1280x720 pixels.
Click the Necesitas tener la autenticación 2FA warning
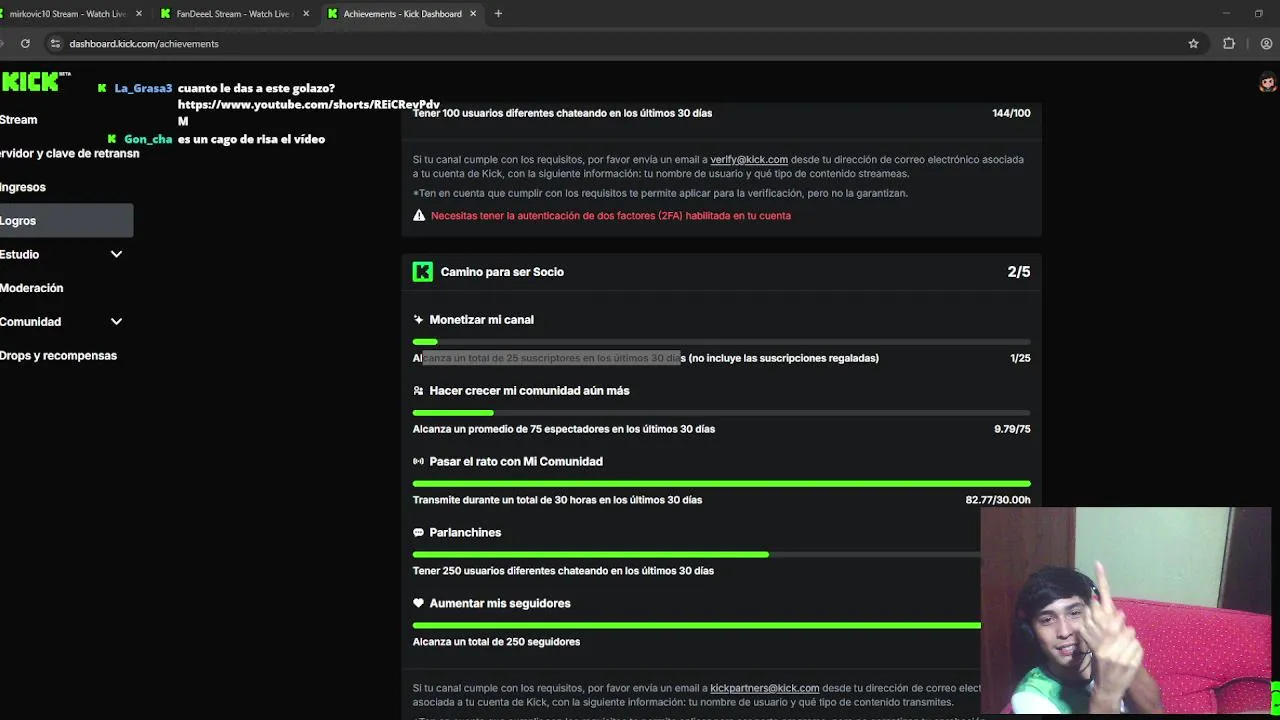tap(610, 216)
